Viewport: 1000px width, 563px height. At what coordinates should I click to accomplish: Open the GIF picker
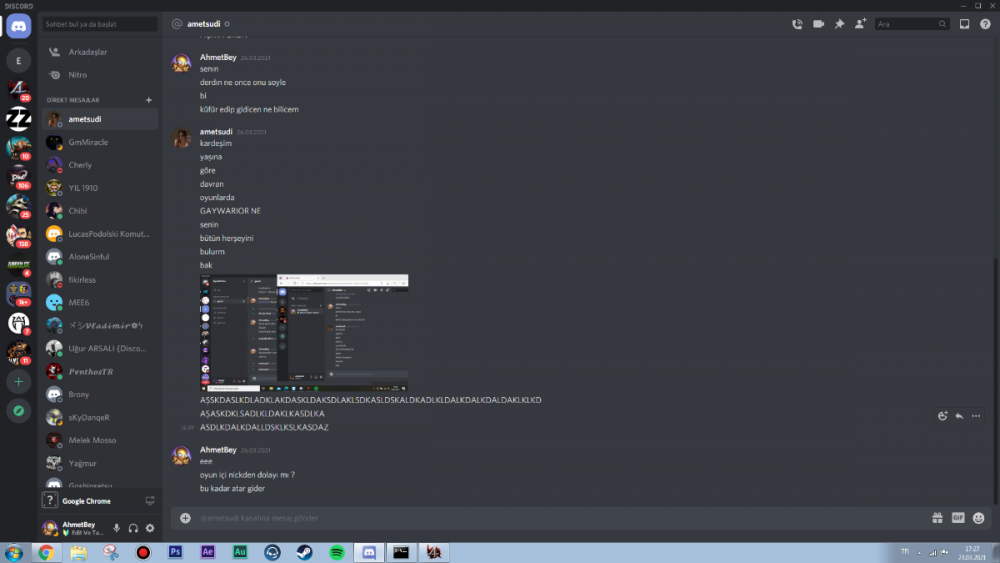coord(958,518)
